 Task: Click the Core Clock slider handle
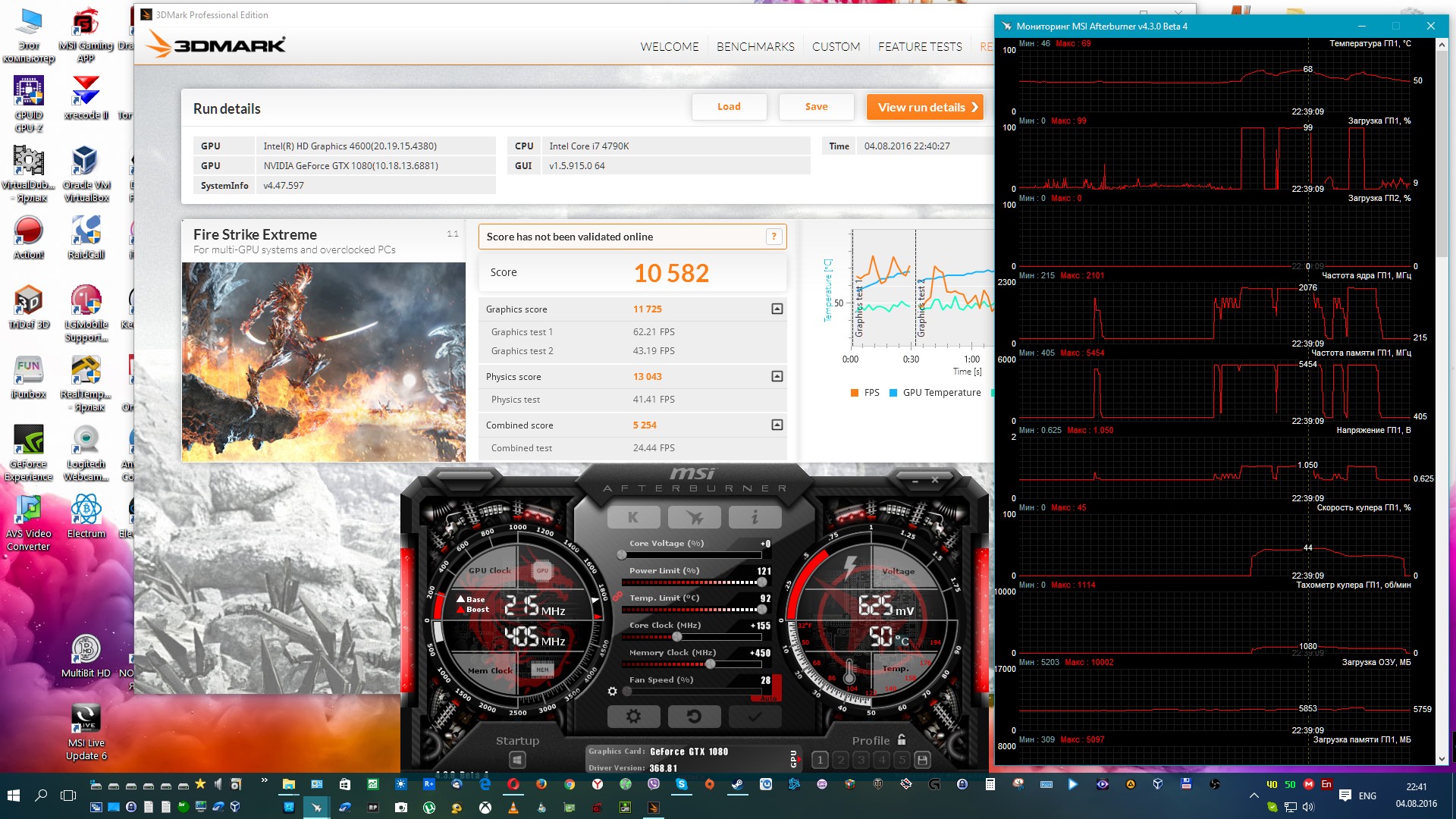click(677, 637)
